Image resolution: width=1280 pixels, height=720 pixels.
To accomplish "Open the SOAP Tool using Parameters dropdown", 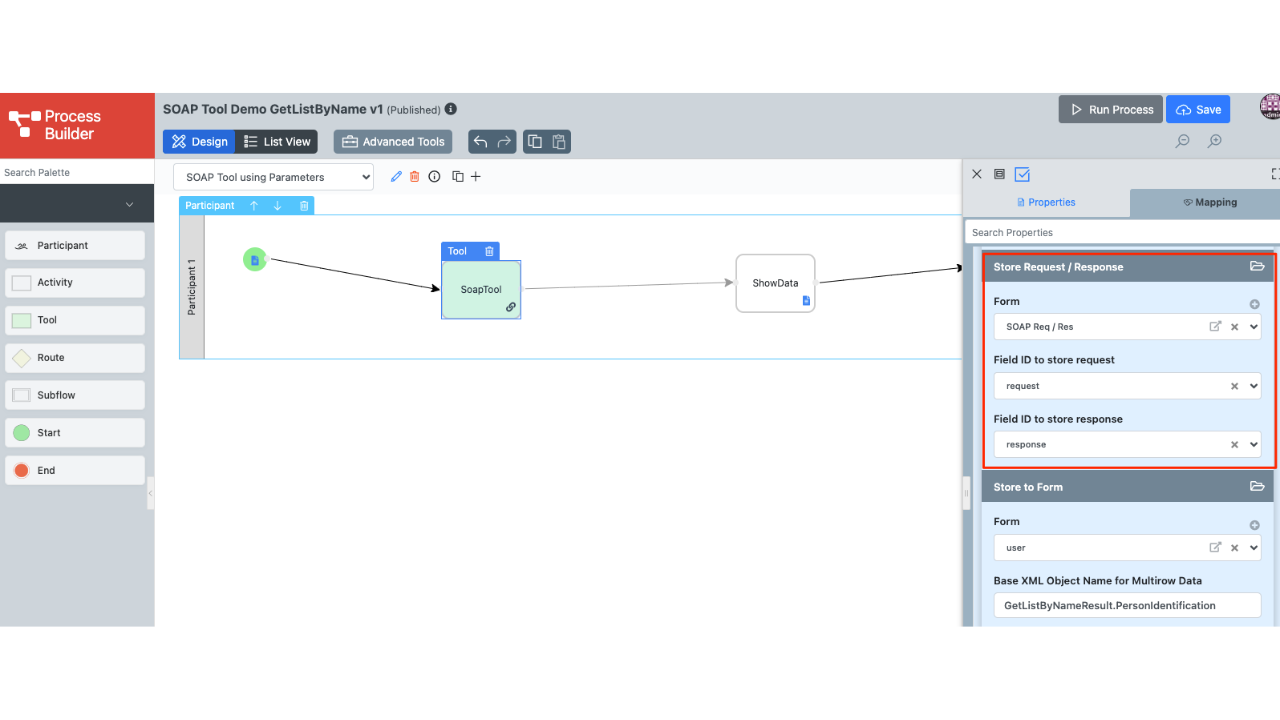I will click(x=273, y=177).
